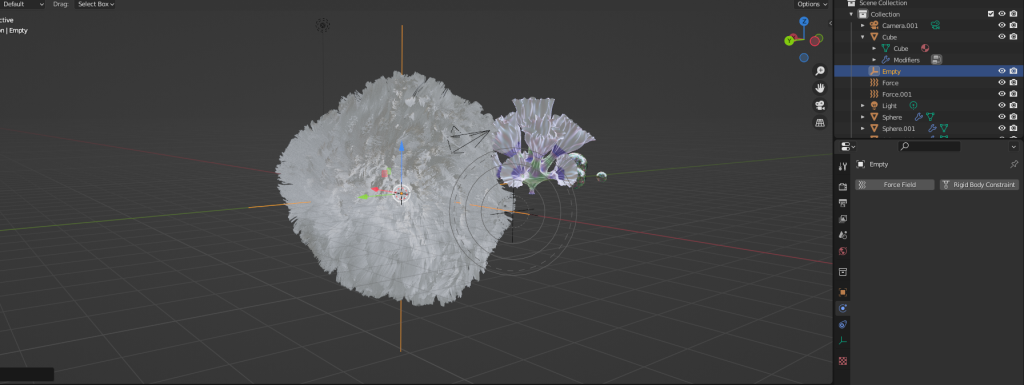Open the Options dropdown in the viewport header
1024x385 pixels.
pyautogui.click(x=812, y=4)
